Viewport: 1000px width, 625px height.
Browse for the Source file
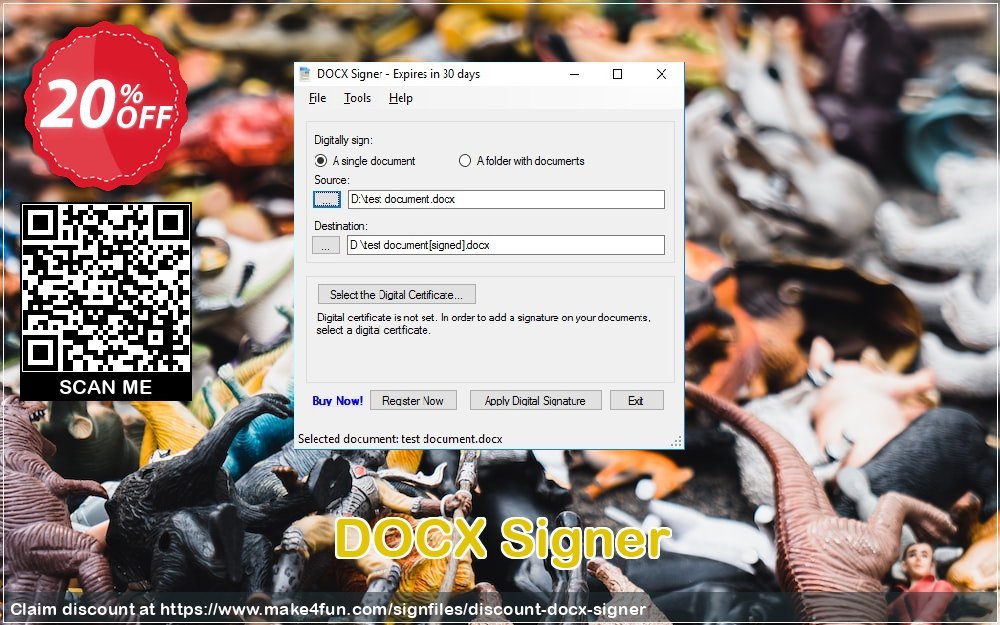[327, 199]
